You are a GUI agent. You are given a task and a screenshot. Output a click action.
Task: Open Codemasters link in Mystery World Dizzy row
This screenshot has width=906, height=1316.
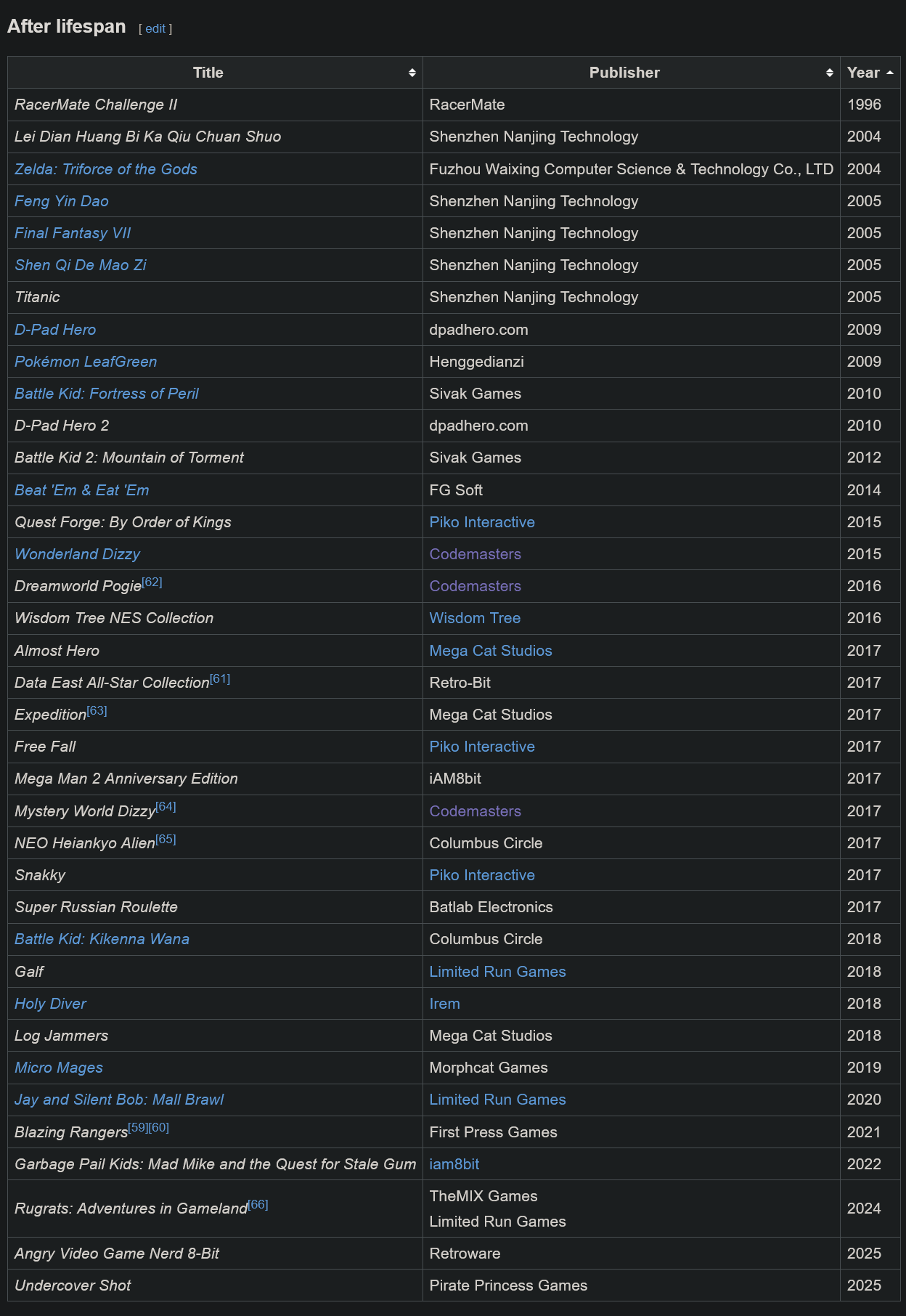click(476, 811)
